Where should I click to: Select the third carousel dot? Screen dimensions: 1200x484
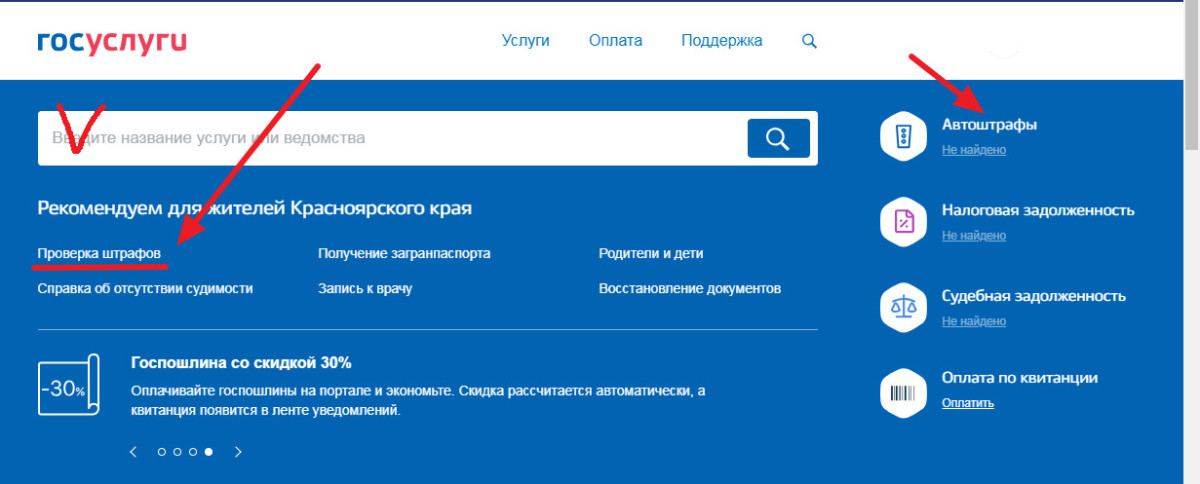[193, 452]
